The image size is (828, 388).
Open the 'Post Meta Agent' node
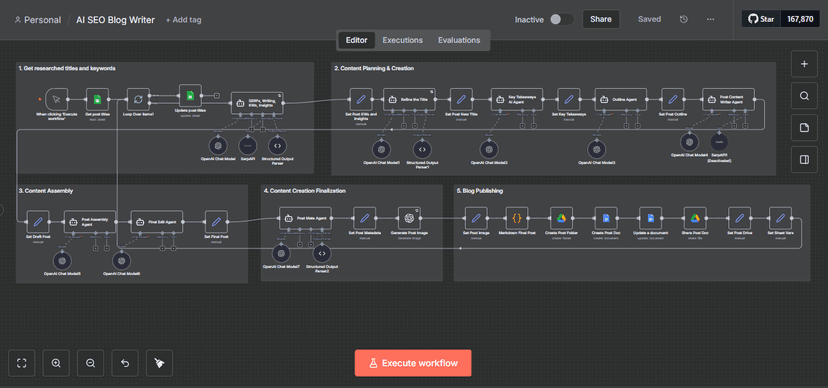pos(305,217)
